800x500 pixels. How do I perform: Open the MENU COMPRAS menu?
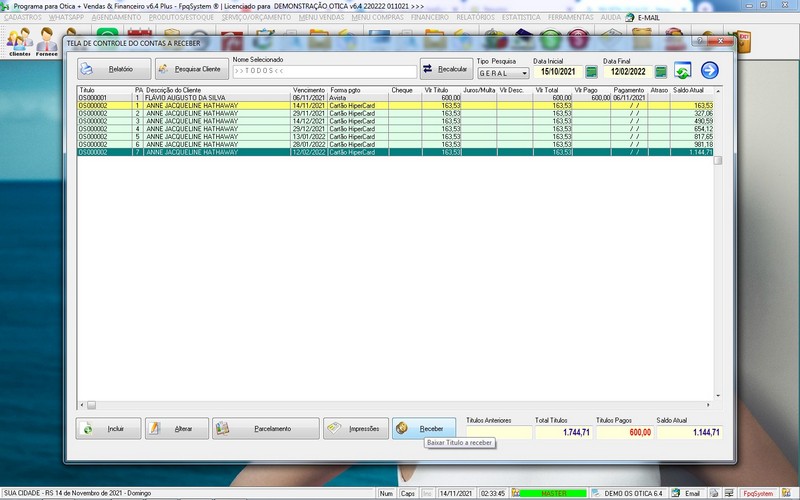coord(378,17)
